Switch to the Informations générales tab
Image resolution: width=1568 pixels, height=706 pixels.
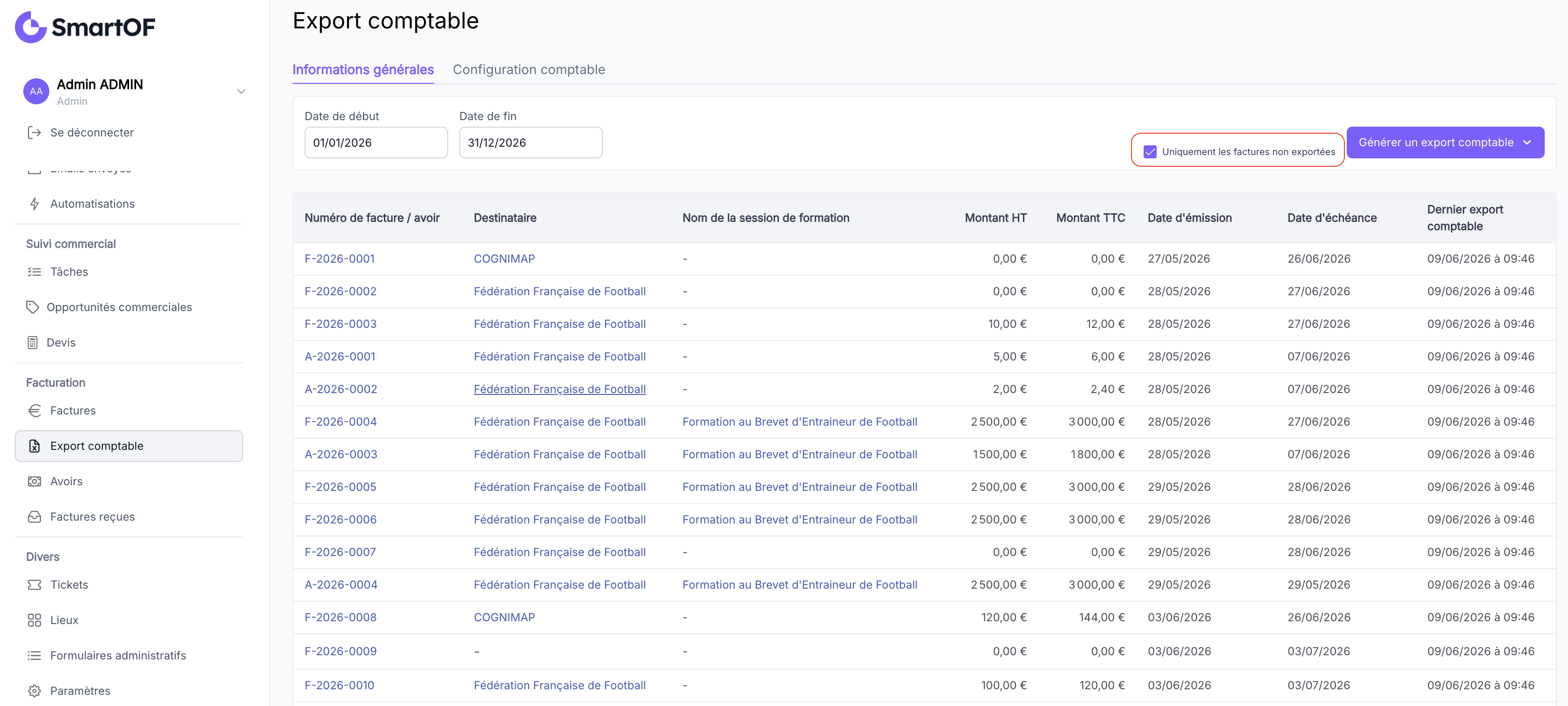(x=363, y=69)
